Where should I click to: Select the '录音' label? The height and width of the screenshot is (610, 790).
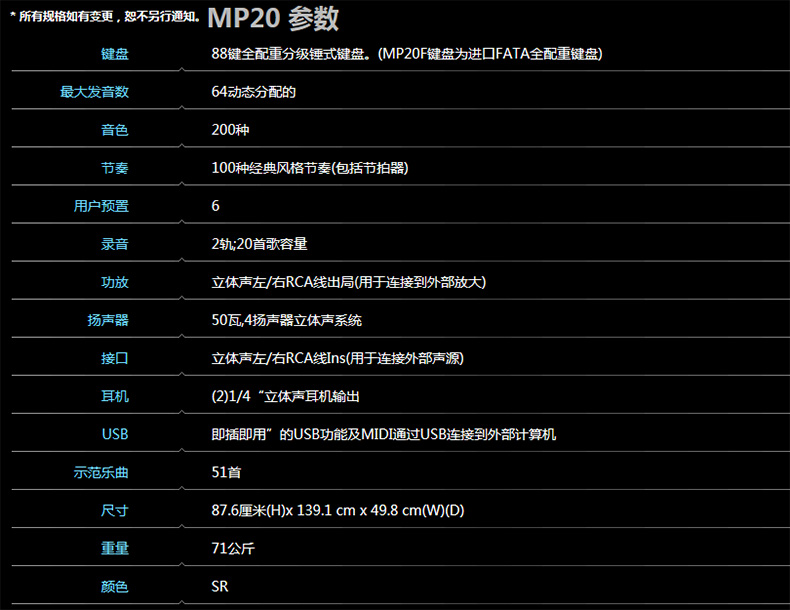coord(115,244)
